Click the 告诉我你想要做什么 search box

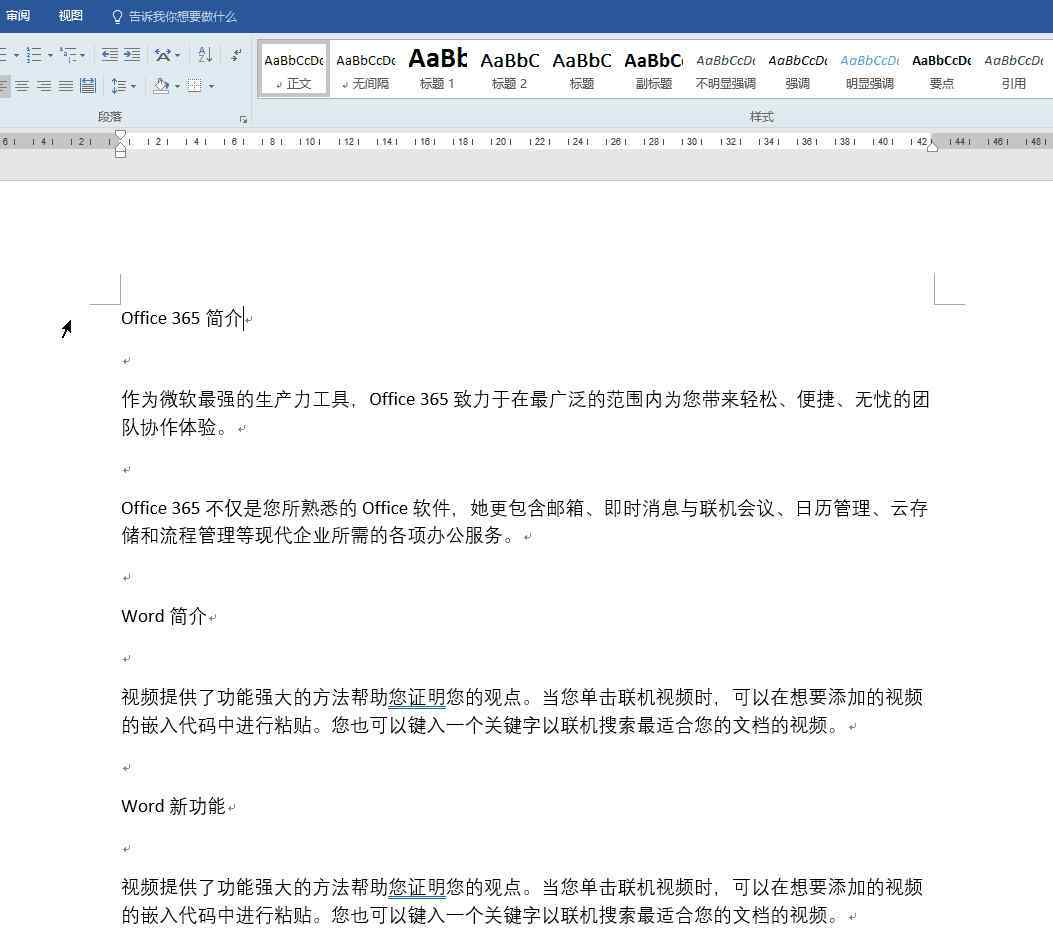point(183,17)
